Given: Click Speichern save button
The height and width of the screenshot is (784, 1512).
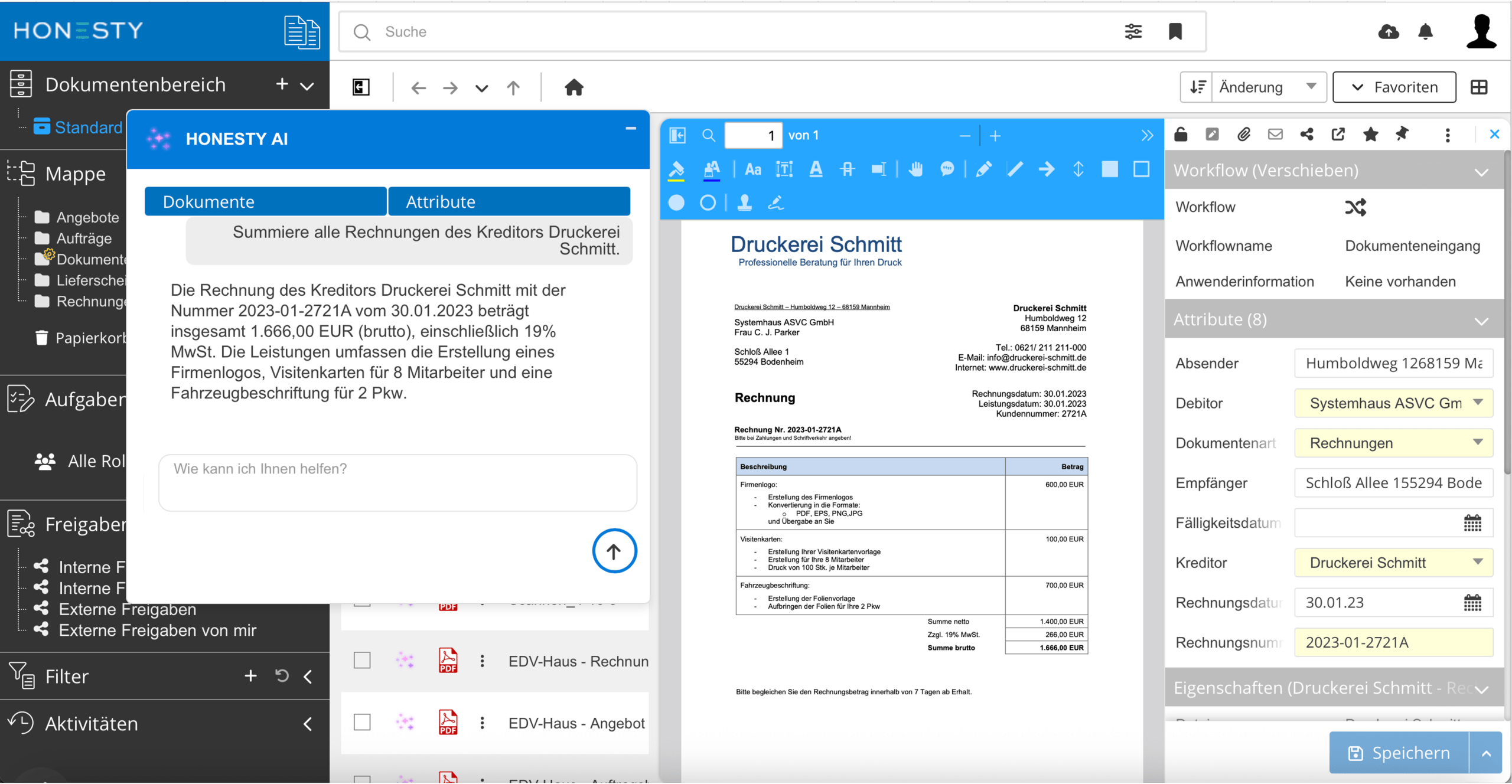Looking at the screenshot, I should (x=1399, y=753).
